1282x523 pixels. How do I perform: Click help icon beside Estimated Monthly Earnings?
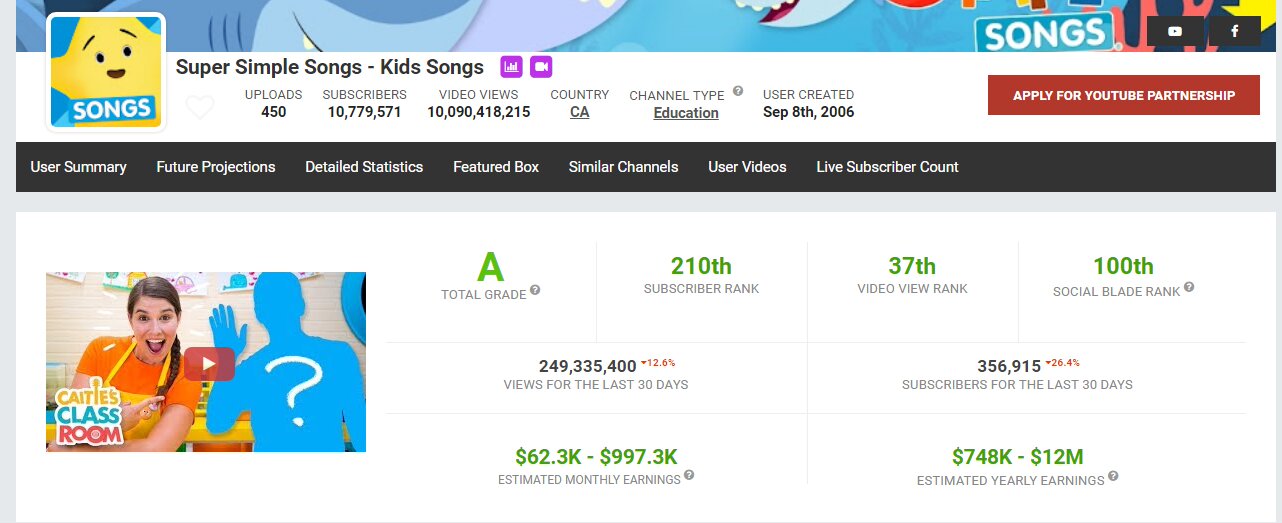[x=689, y=475]
